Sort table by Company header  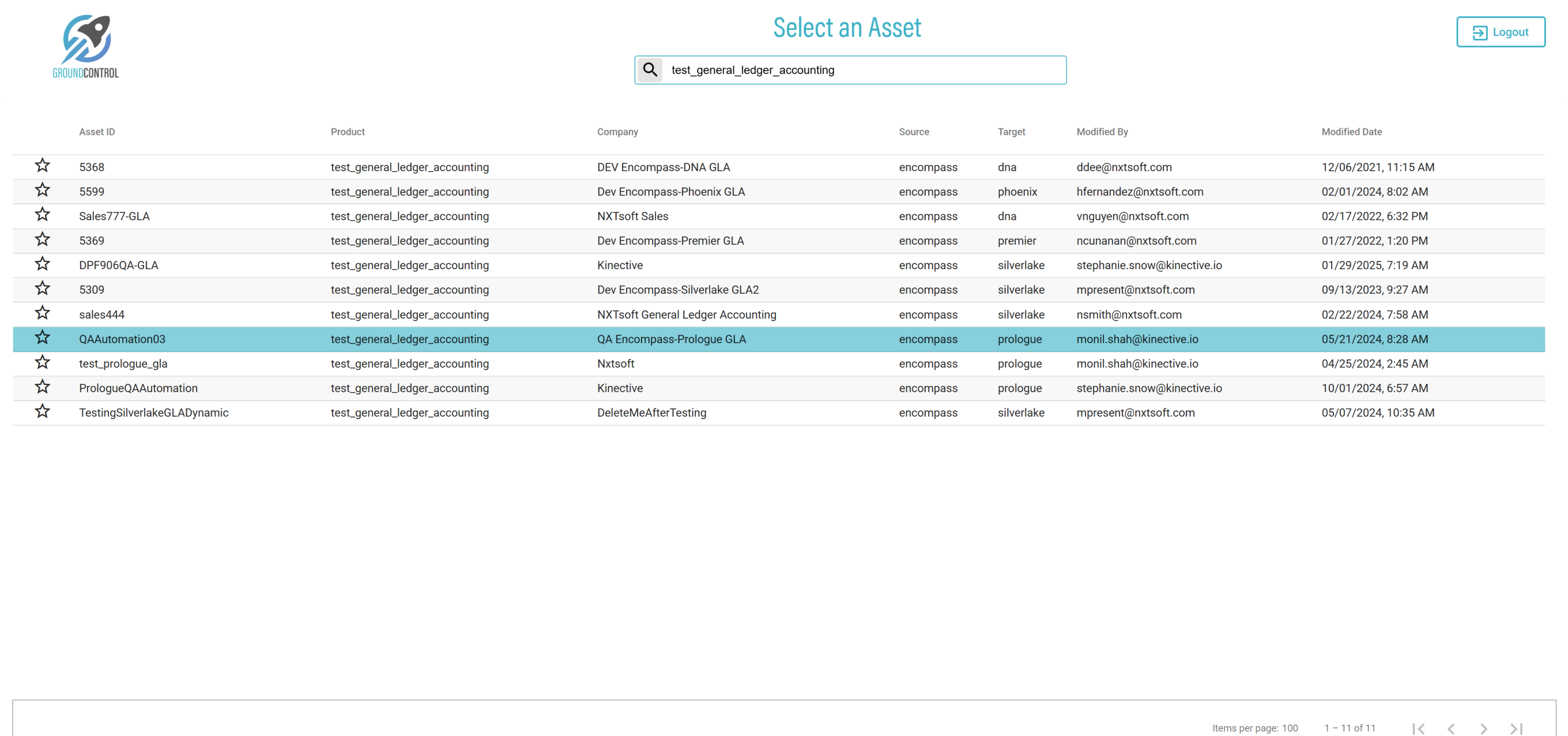click(617, 131)
